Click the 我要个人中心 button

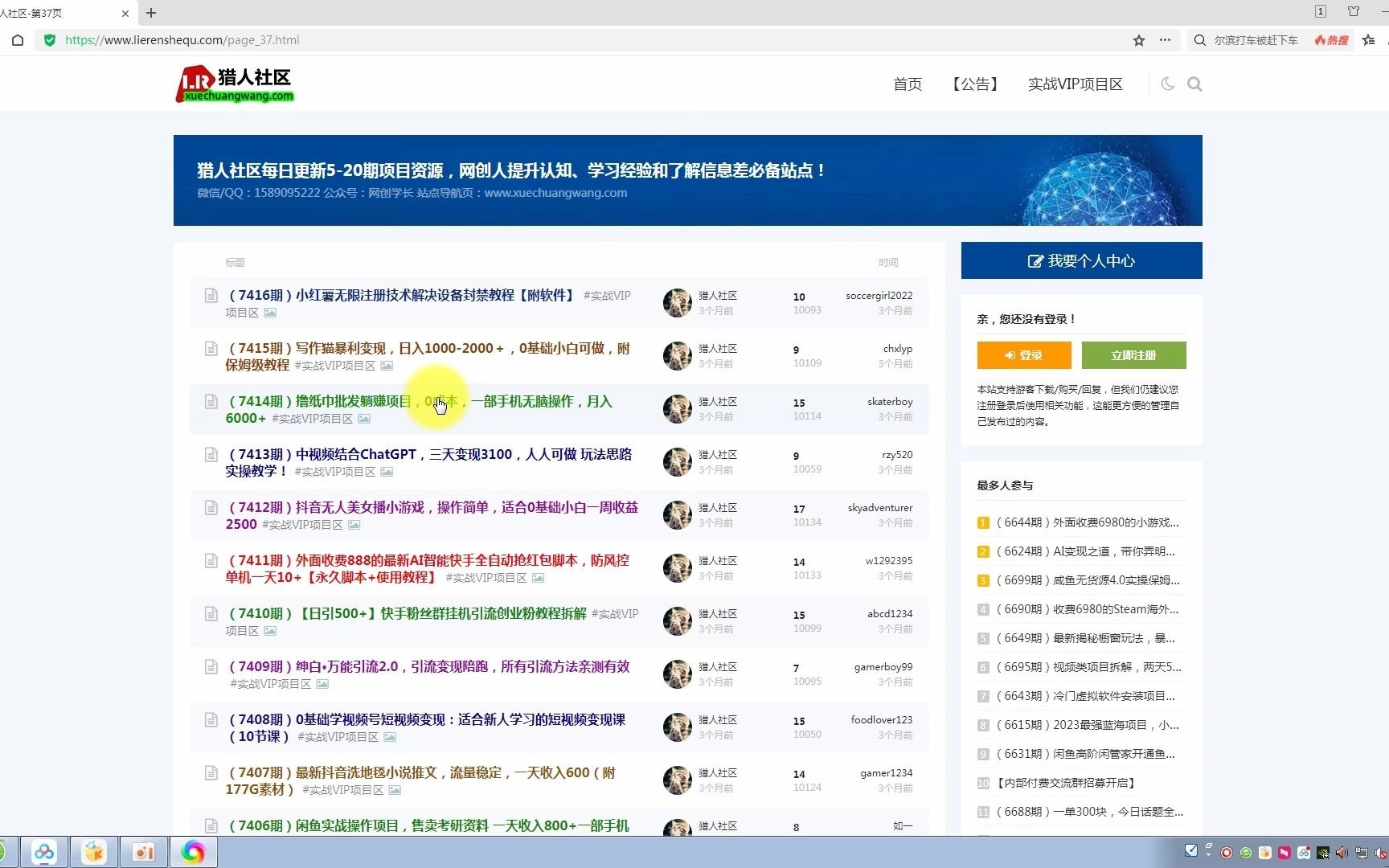[1082, 260]
